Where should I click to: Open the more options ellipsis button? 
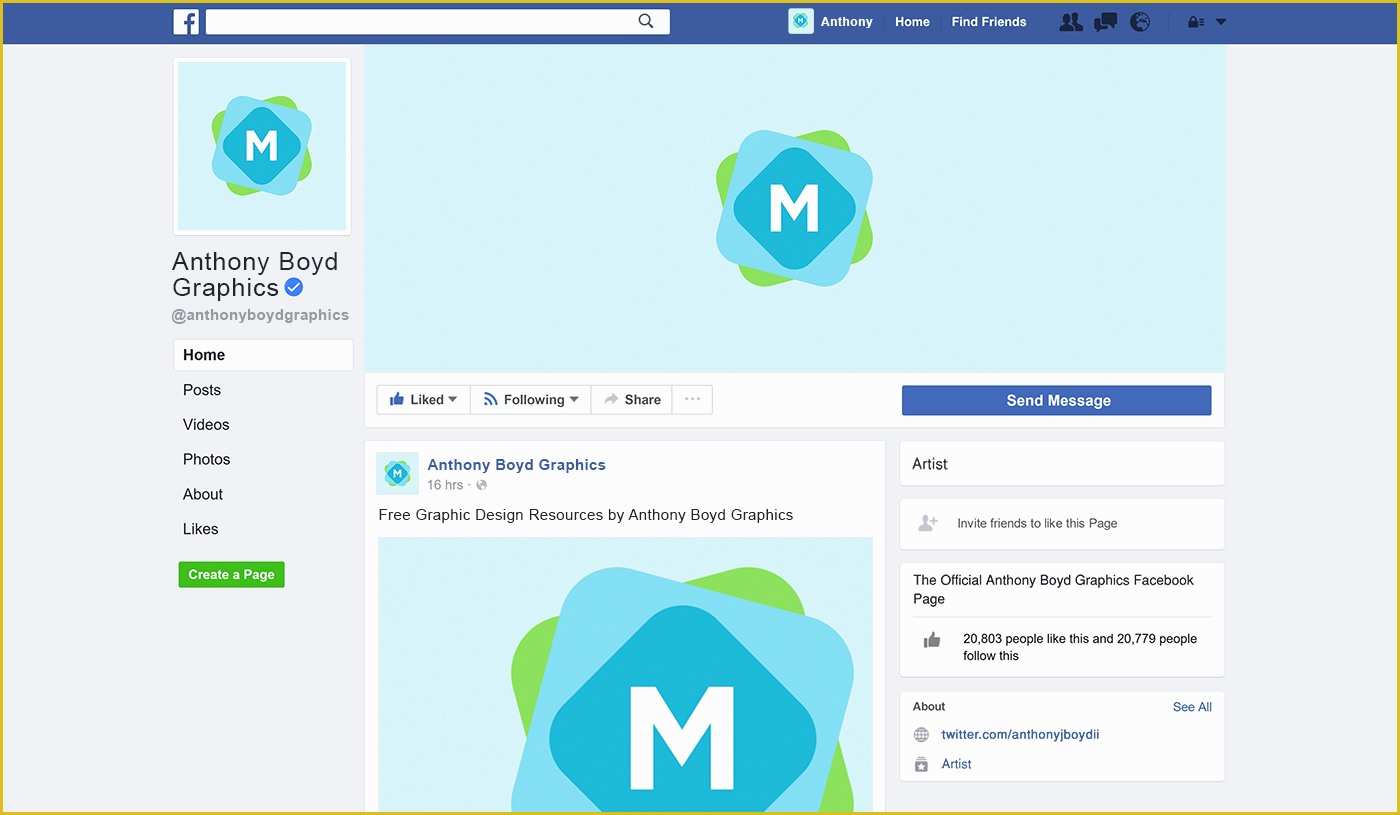(x=692, y=400)
